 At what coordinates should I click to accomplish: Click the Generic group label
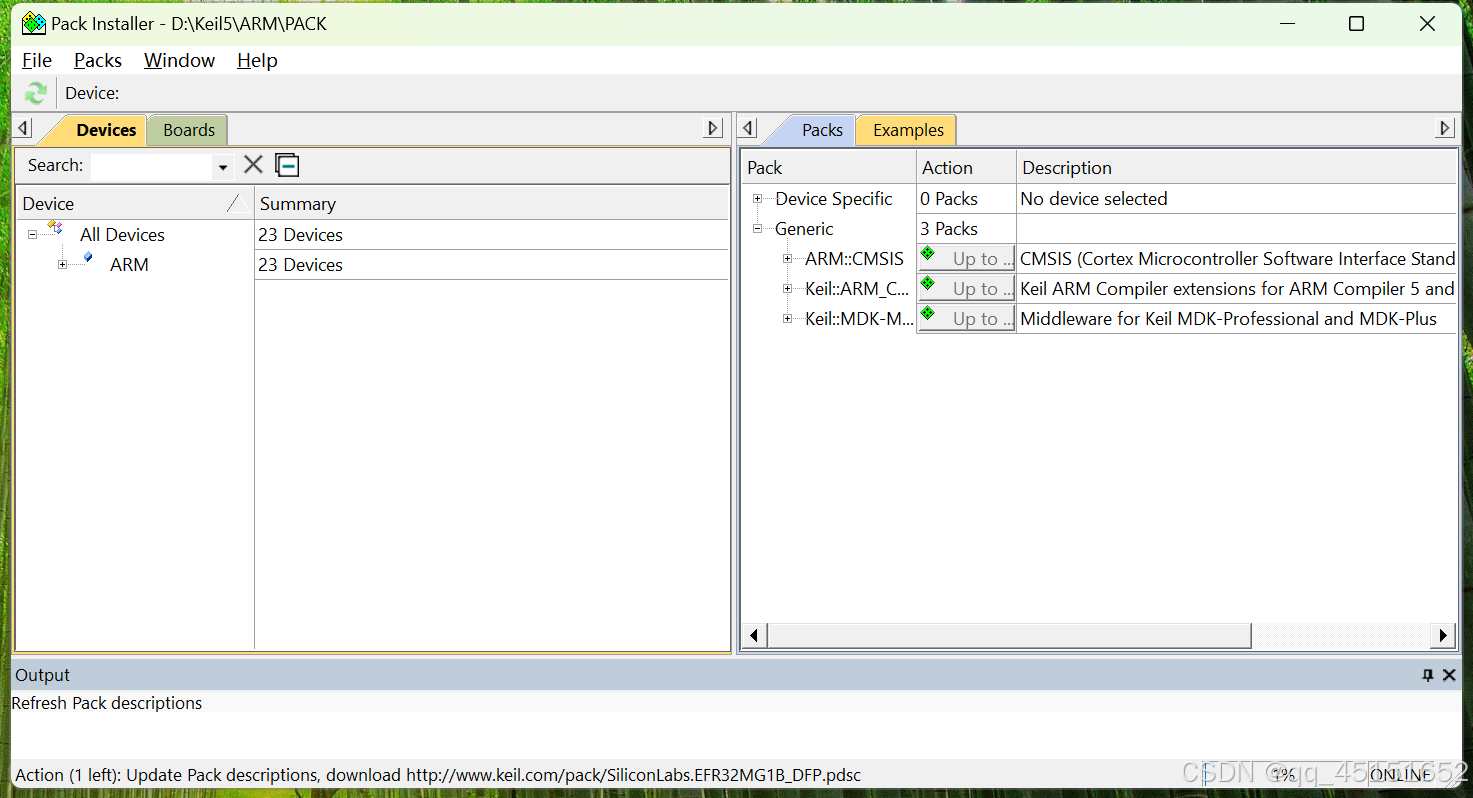(x=804, y=229)
